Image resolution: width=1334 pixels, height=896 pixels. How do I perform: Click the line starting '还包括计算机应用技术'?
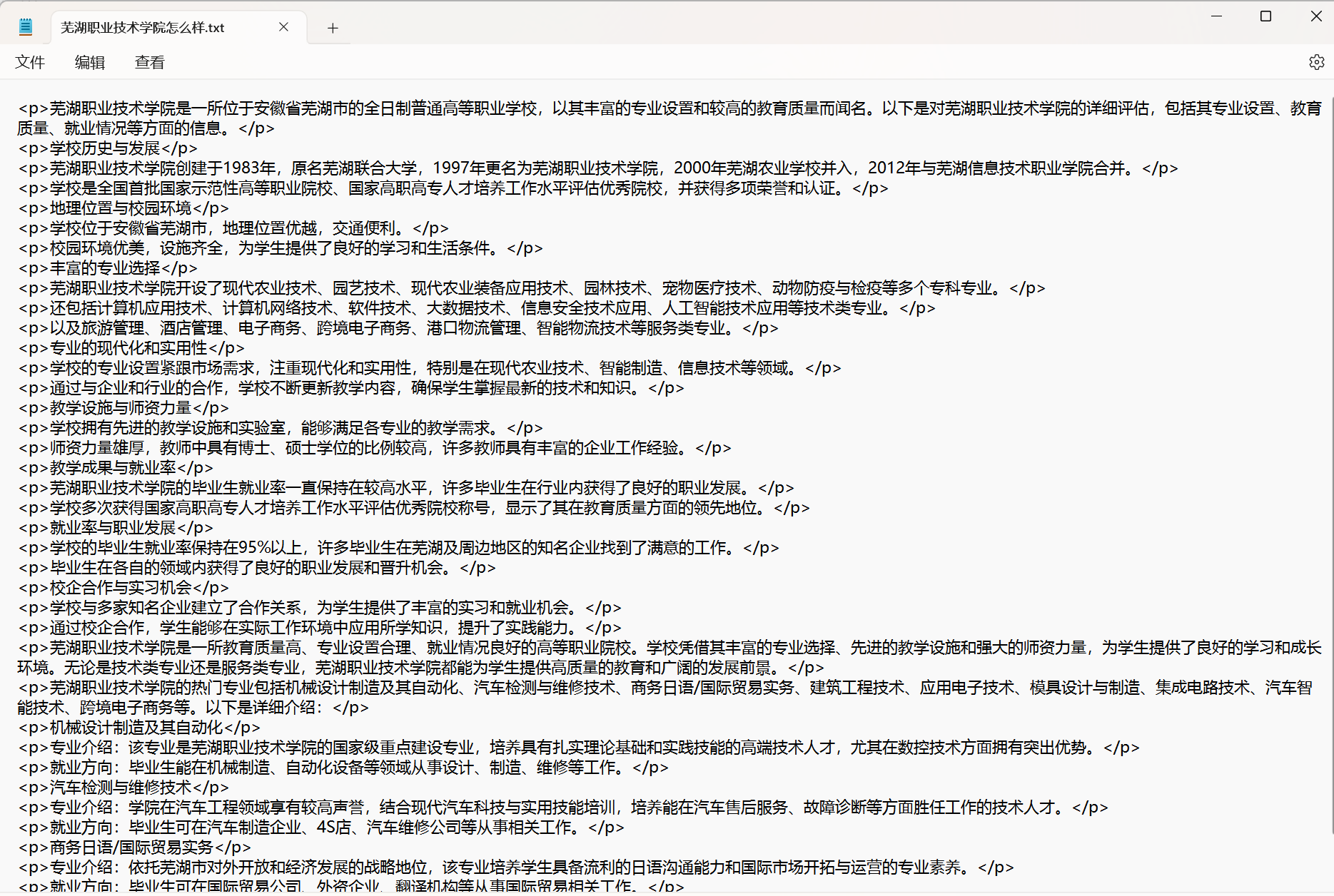point(477,308)
